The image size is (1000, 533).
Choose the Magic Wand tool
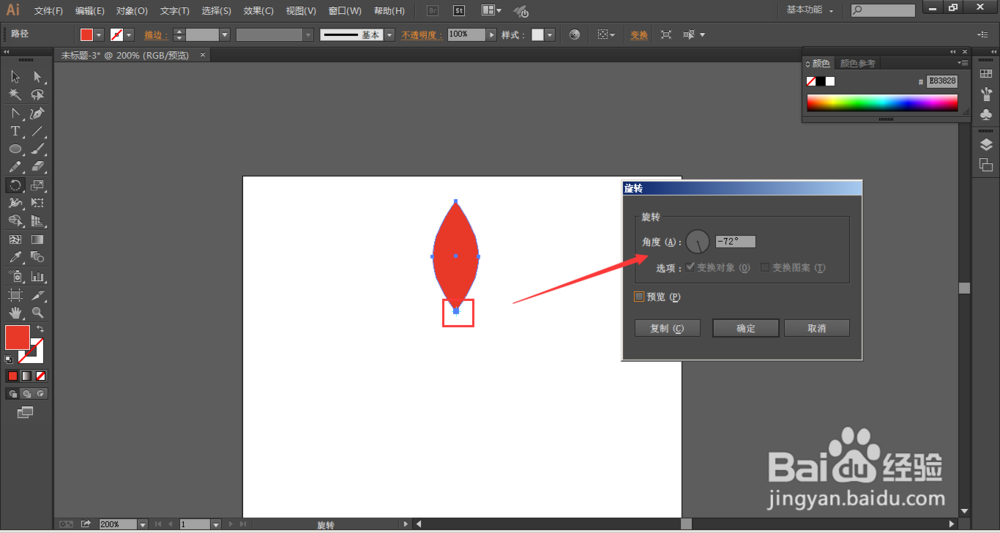tap(15, 95)
